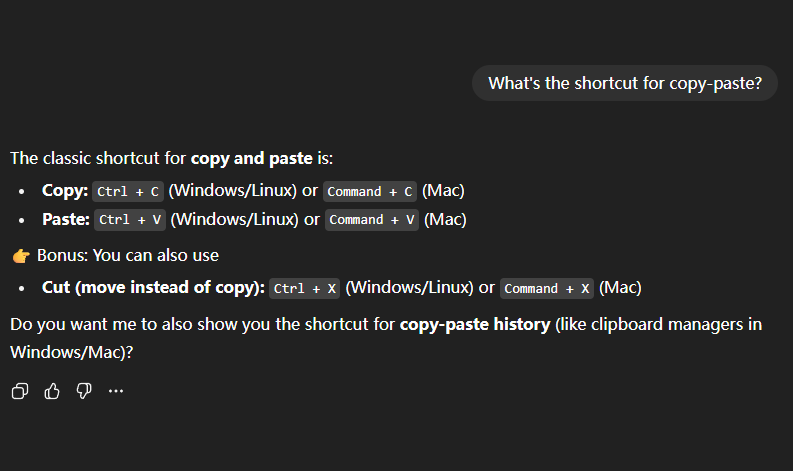Click the "Ctrl + V" key chip
793x471 pixels.
[x=130, y=220]
